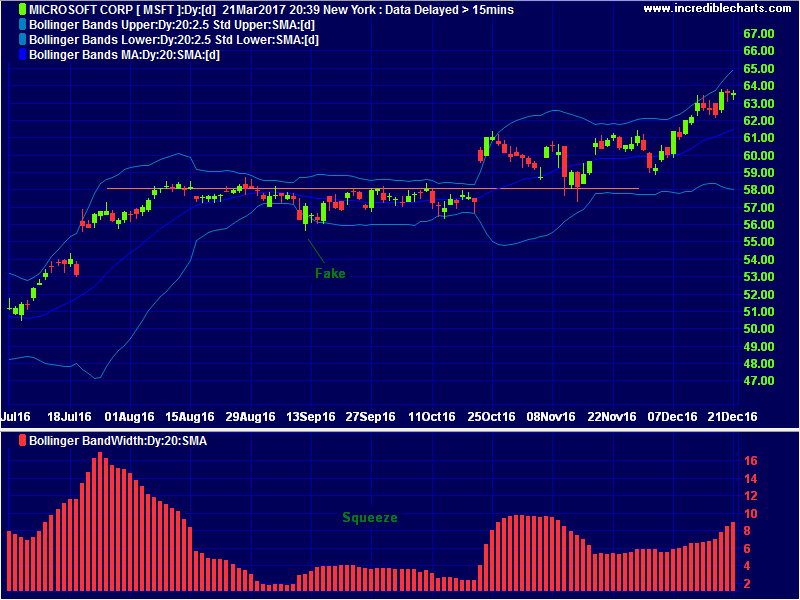
Task: Click the 65.00 price axis label
Action: tap(759, 68)
